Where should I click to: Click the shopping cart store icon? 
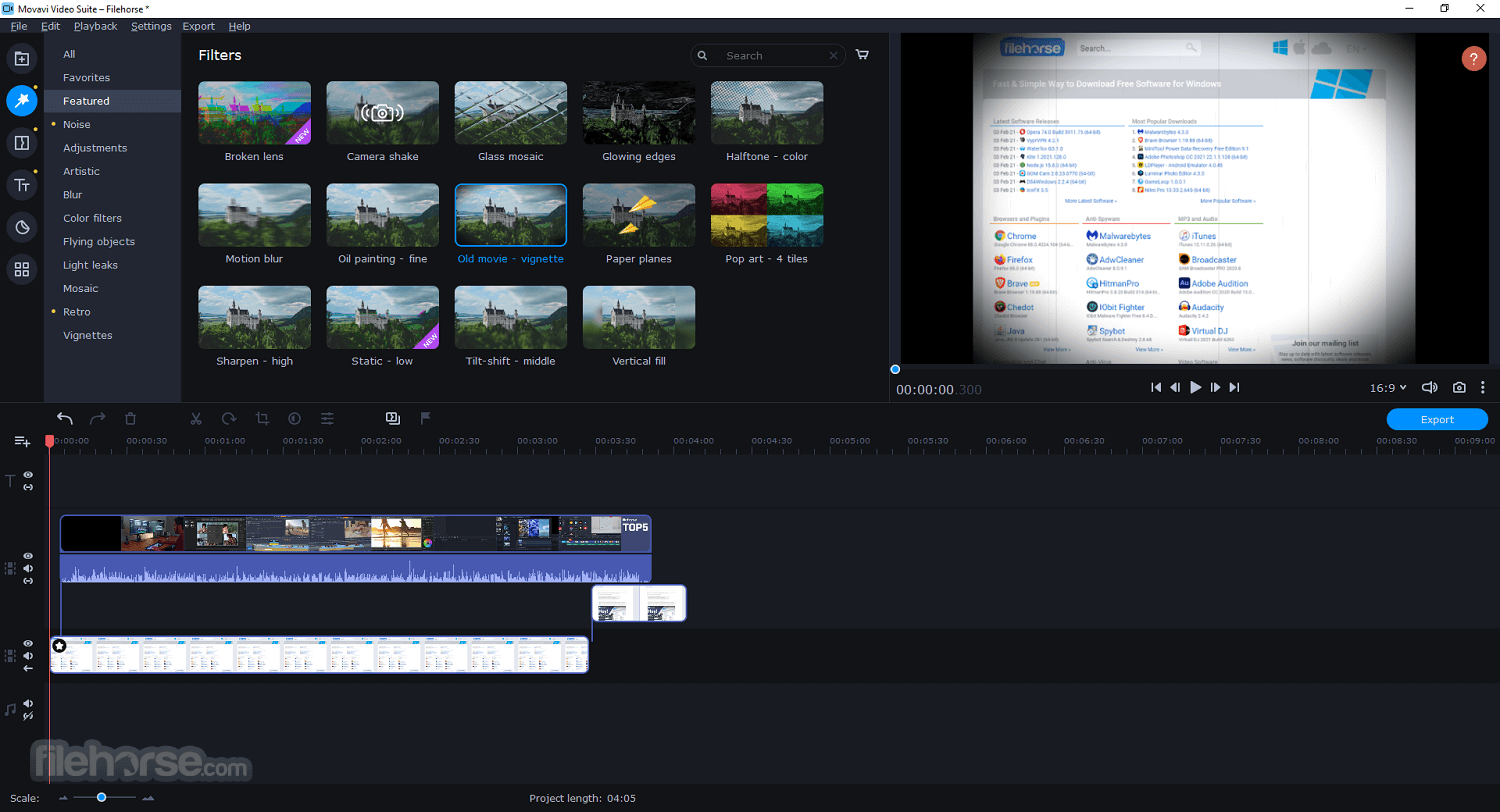(862, 55)
